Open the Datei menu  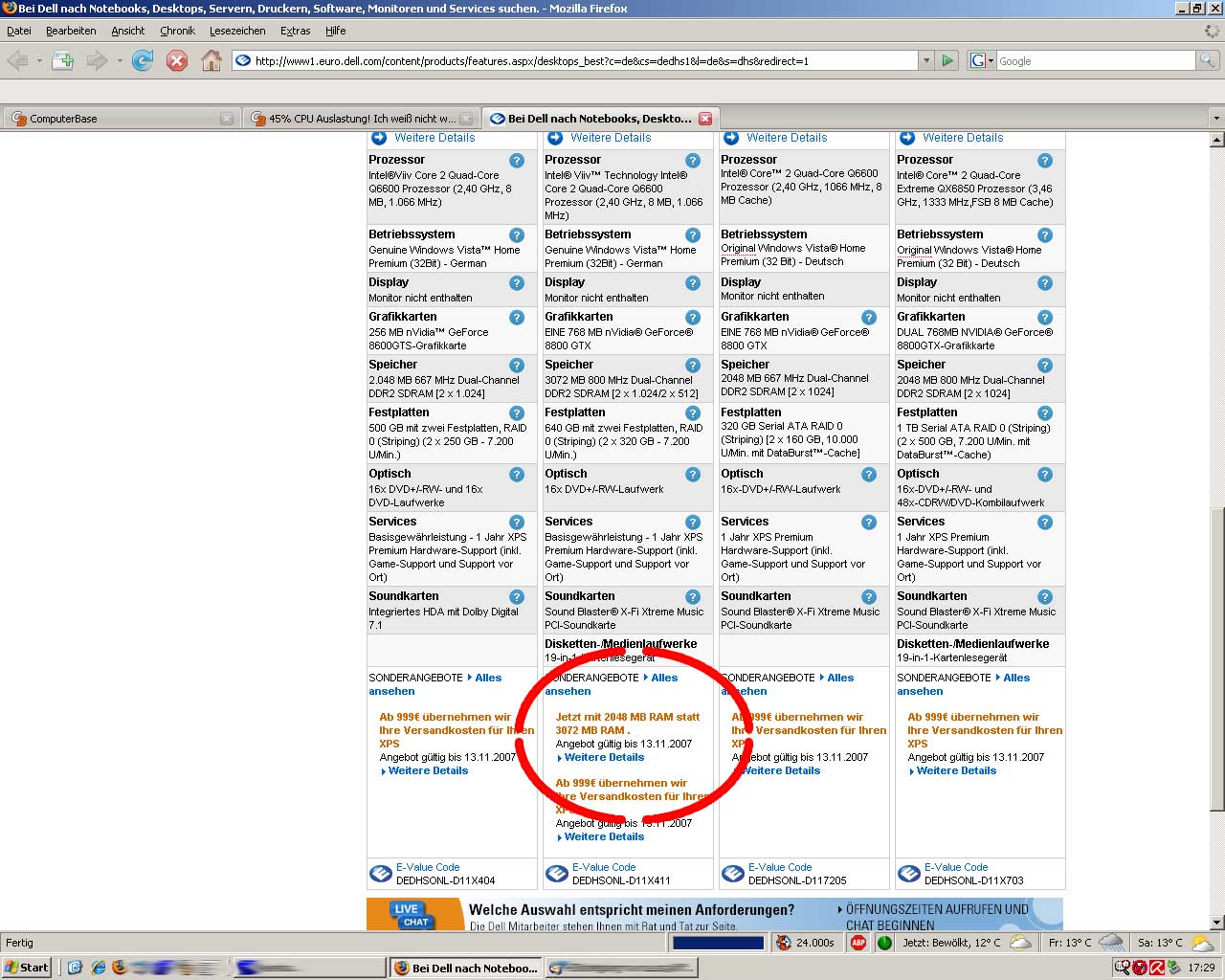tap(19, 31)
